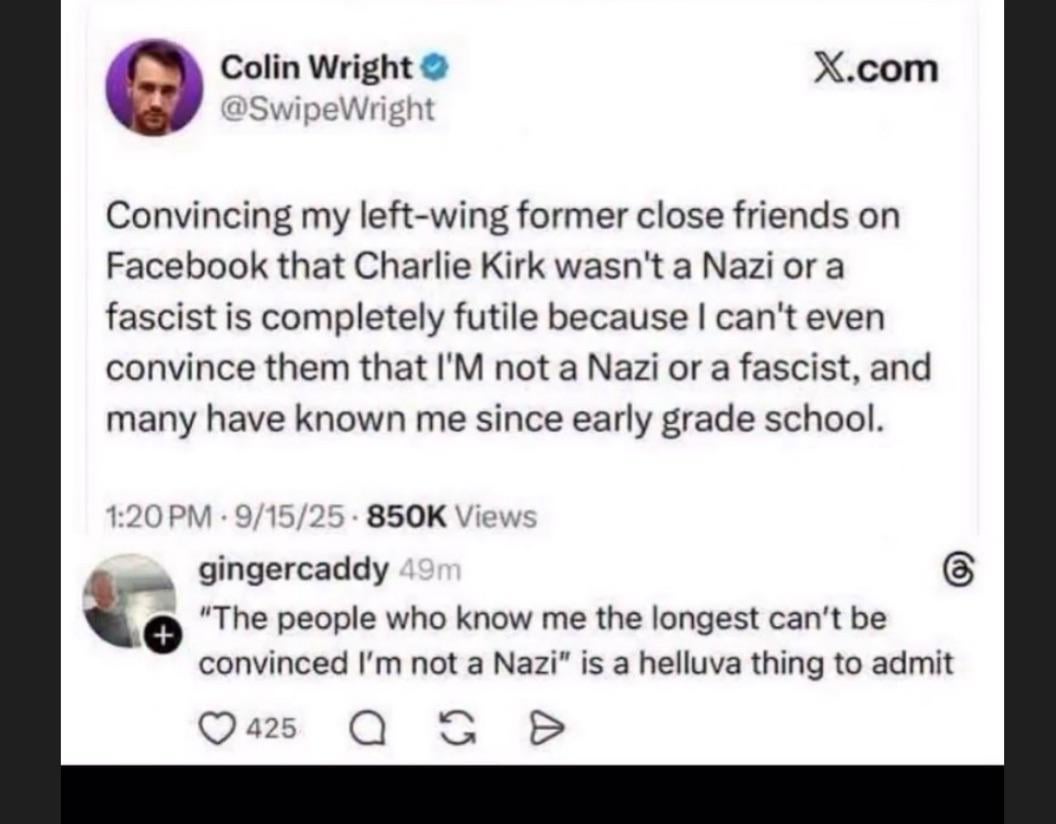The width and height of the screenshot is (1056, 824).
Task: Click the 850K Views count
Action: pyautogui.click(x=452, y=517)
